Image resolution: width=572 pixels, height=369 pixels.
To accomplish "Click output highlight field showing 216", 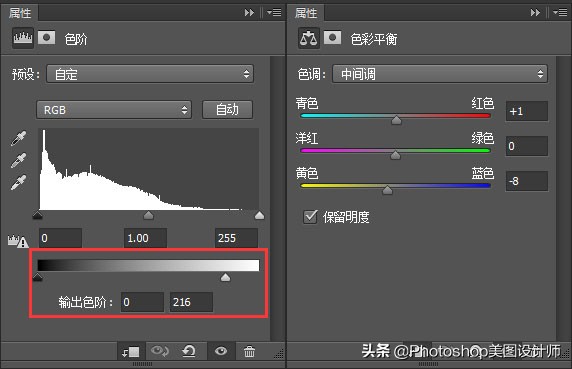I will (191, 302).
